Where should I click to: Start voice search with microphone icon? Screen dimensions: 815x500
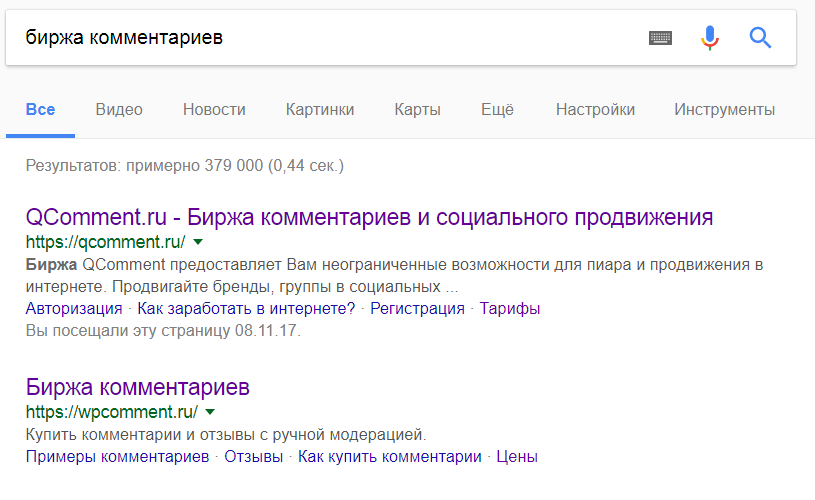709,38
